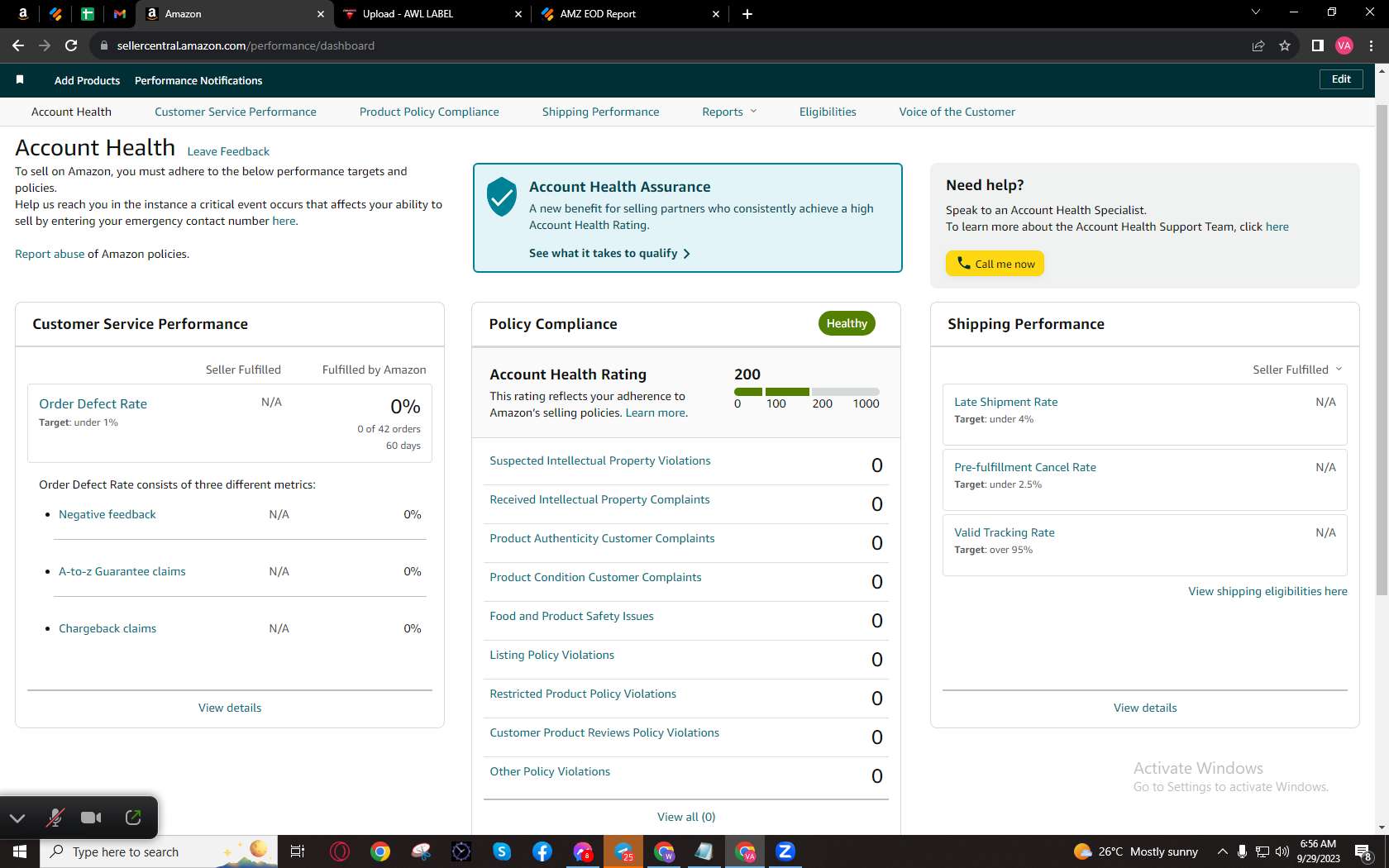Open Order Defect Rate details
Image resolution: width=1389 pixels, height=868 pixels.
93,403
